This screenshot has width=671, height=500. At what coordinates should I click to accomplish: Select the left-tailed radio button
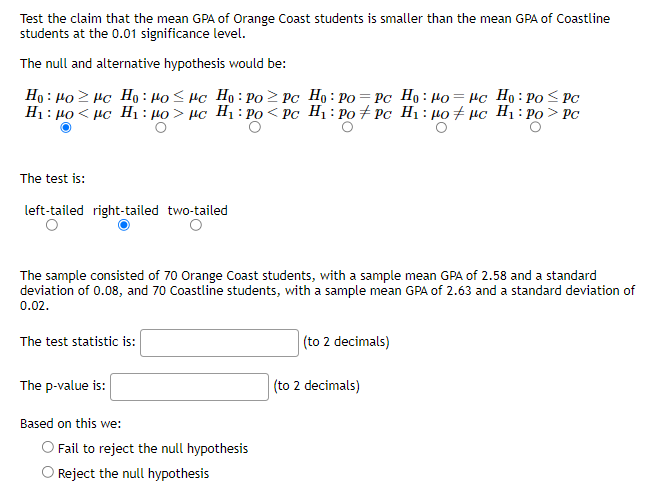(x=52, y=225)
